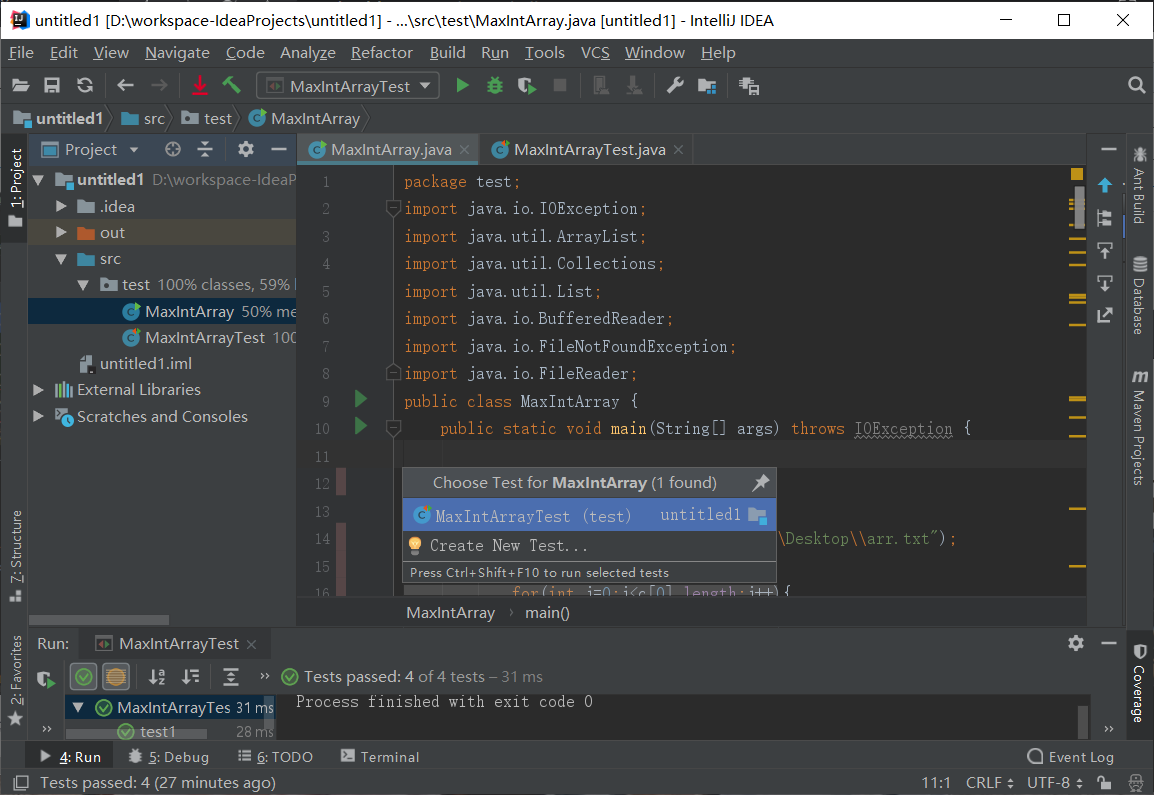Open the Event Log
The height and width of the screenshot is (795, 1154).
(1070, 757)
